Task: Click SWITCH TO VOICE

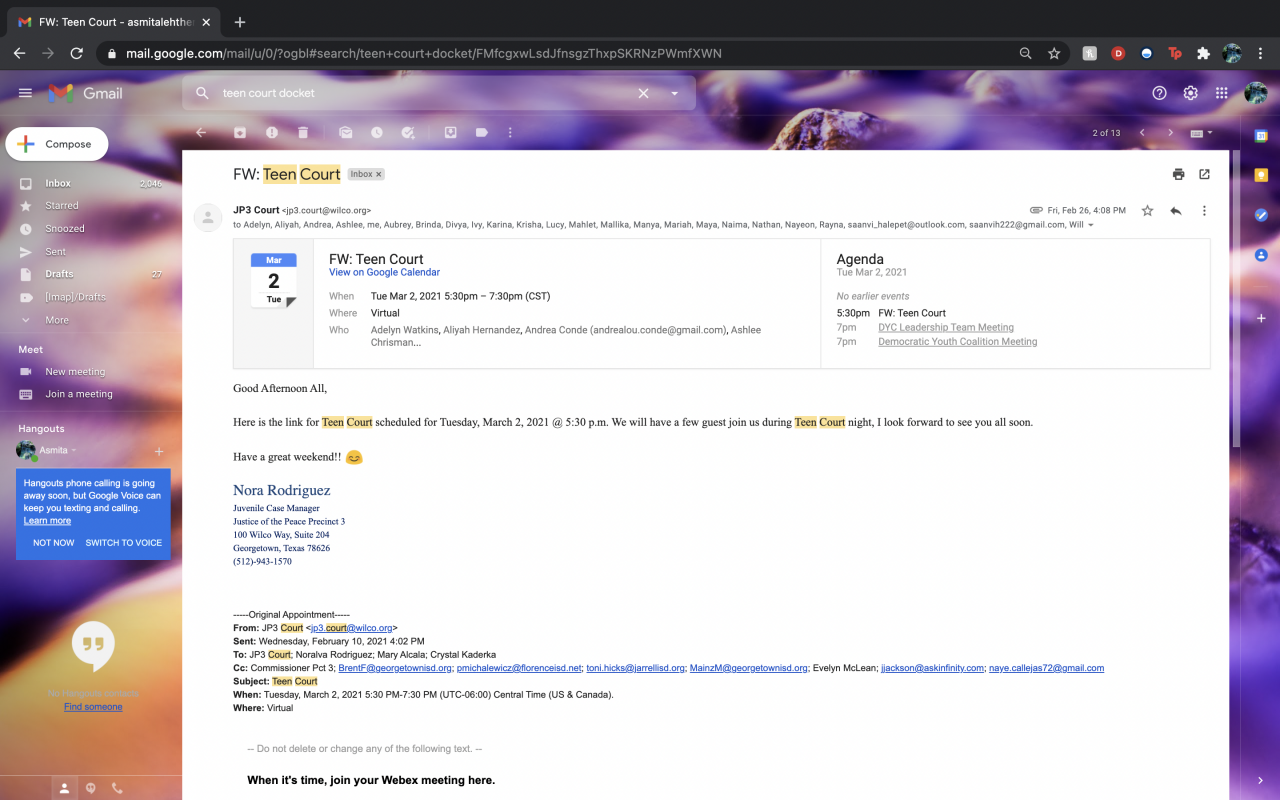Action: [124, 543]
